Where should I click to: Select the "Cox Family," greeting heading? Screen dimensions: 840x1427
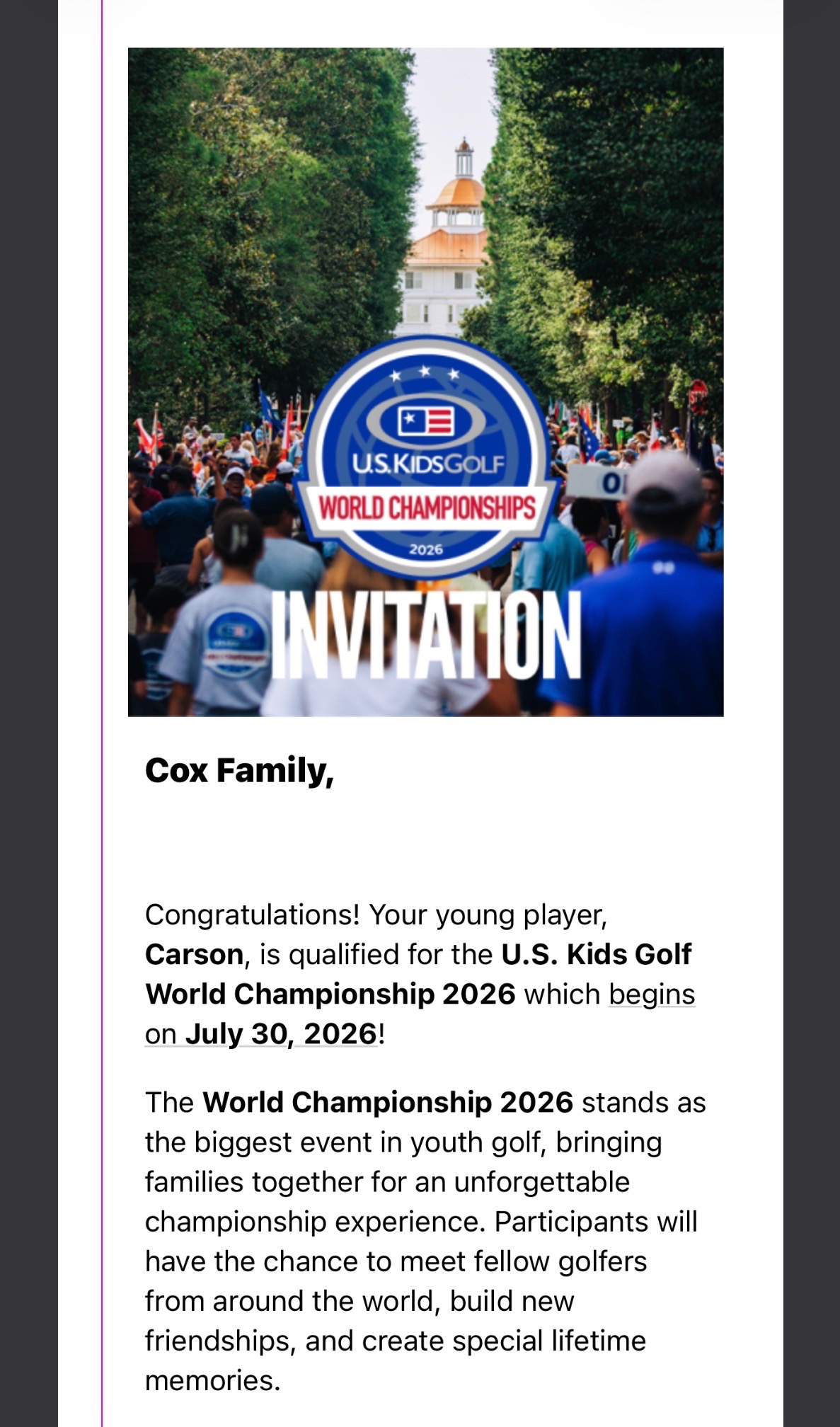pos(239,770)
